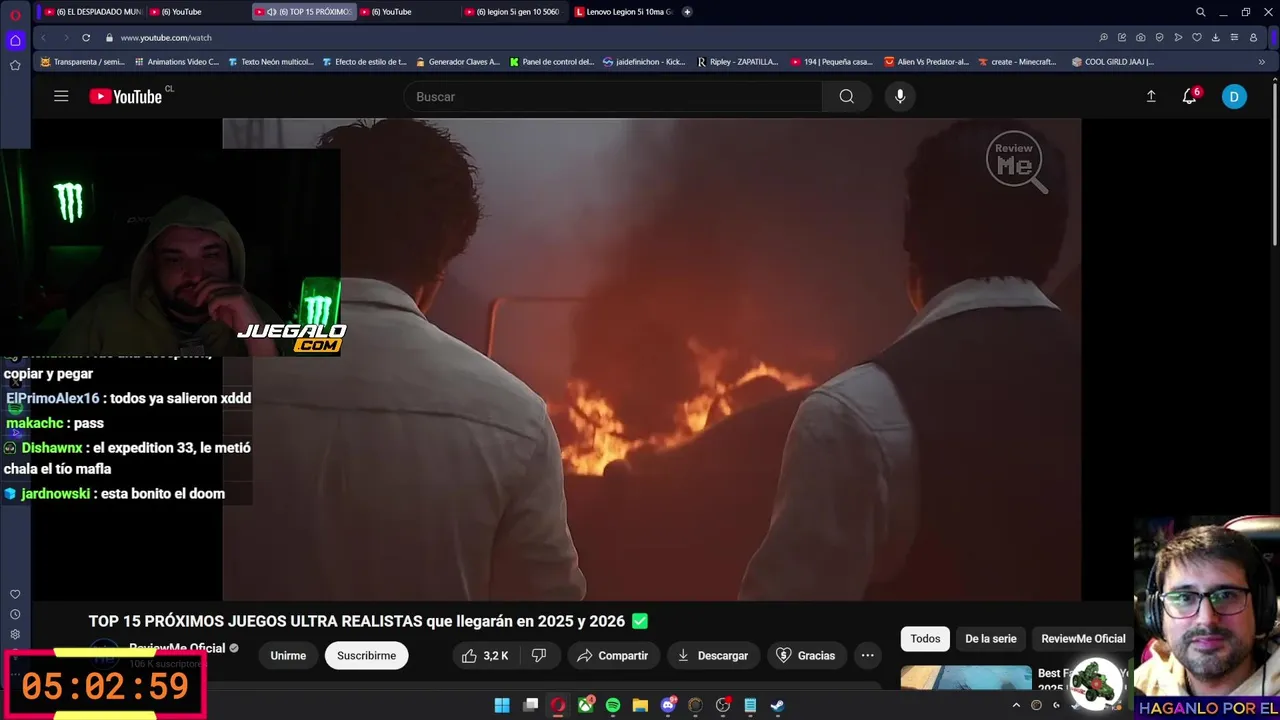
Task: Open 'COOL GIRLD JAAJ' bookmark
Action: [x=1112, y=61]
